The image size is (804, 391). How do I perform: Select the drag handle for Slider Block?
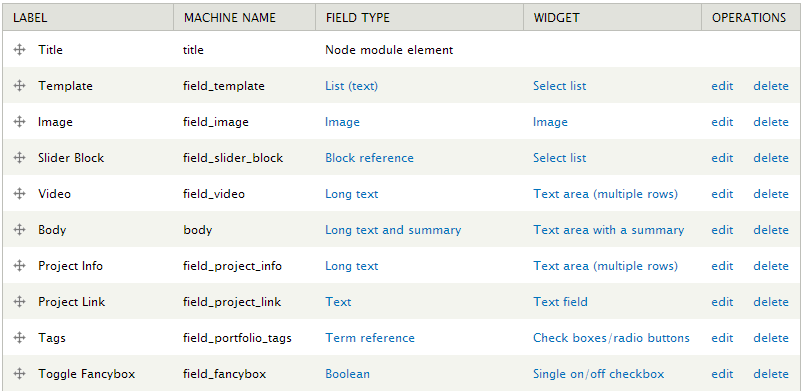tap(19, 157)
